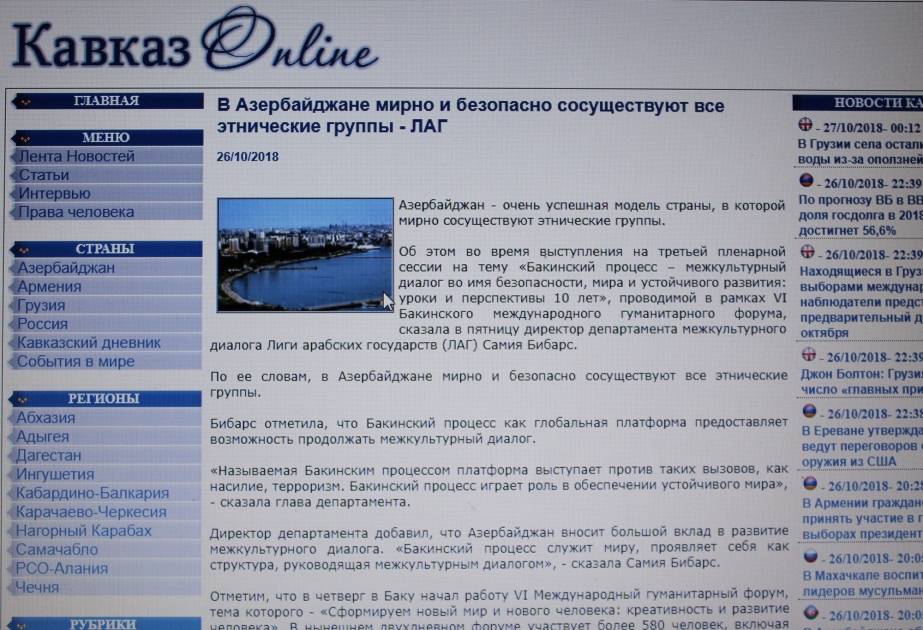Open the Кабардино-Балкария region
Image resolution: width=923 pixels, height=630 pixels.
[x=105, y=493]
